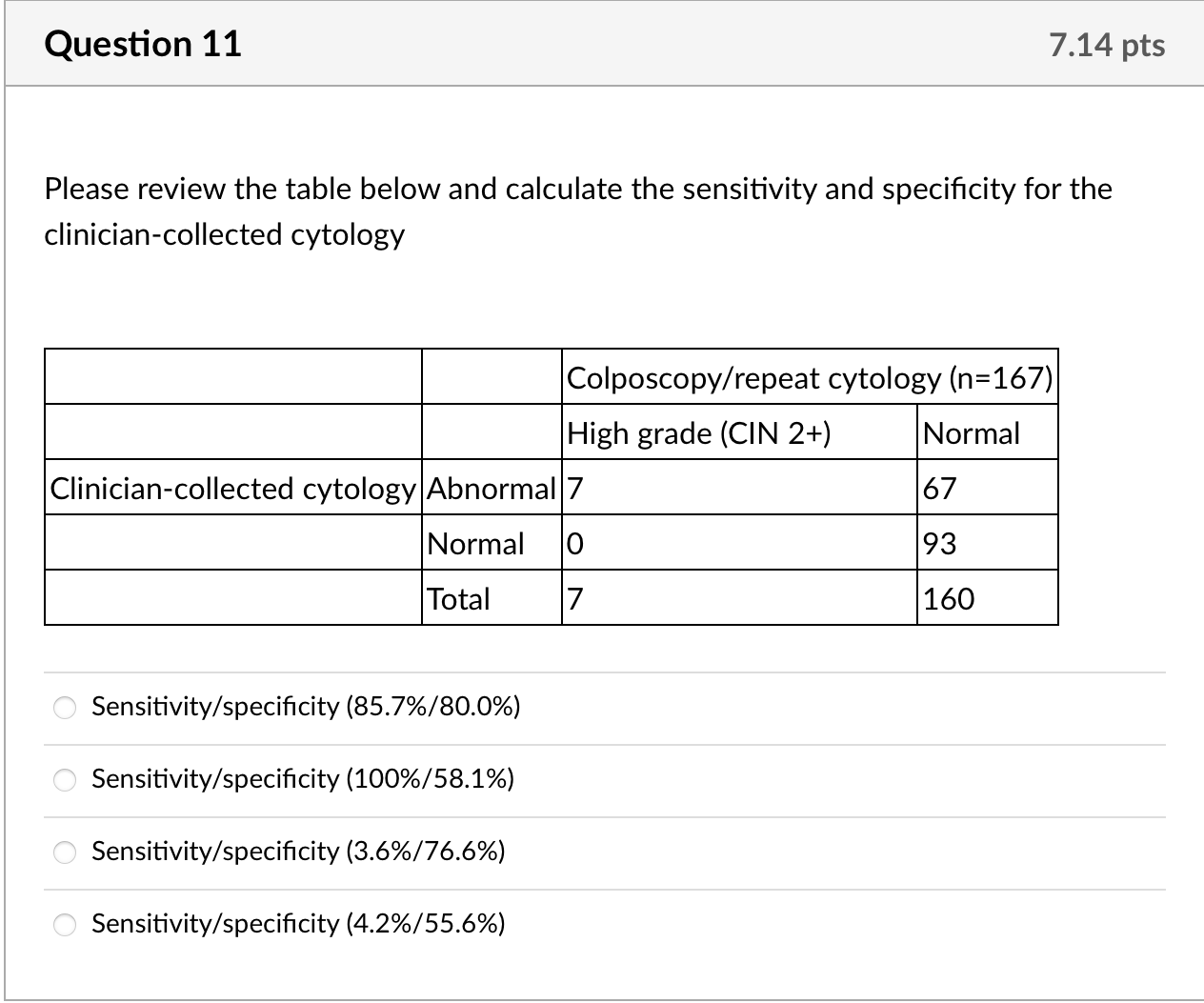Select the answer Sensitivity/specificity (4.2%/55.6%)
Screen dimensions: 1204x1003
click(x=64, y=924)
